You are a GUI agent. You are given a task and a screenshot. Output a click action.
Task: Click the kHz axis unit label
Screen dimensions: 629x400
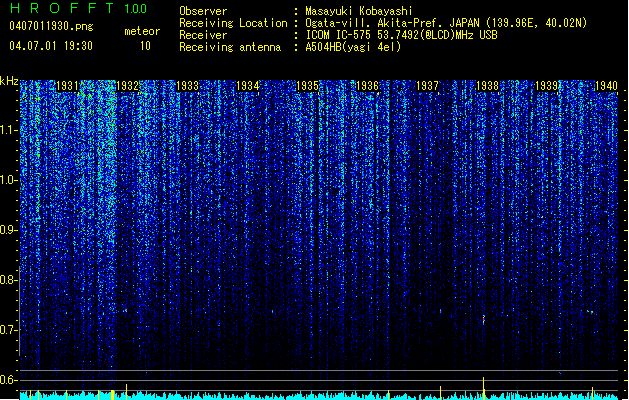[x=9, y=81]
